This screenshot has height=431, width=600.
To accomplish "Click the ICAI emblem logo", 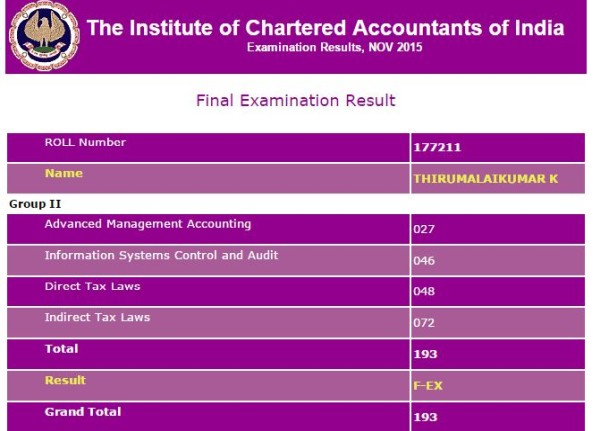I will tap(42, 39).
